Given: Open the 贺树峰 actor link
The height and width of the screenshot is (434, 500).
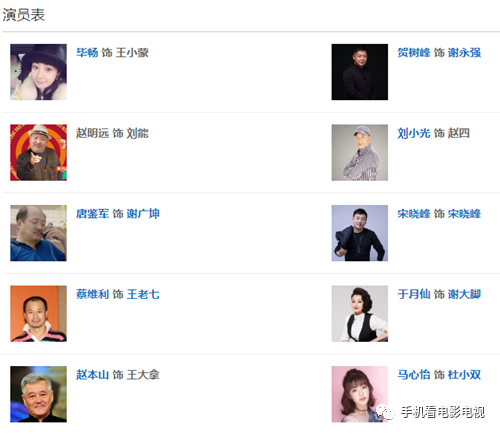Looking at the screenshot, I should [414, 53].
